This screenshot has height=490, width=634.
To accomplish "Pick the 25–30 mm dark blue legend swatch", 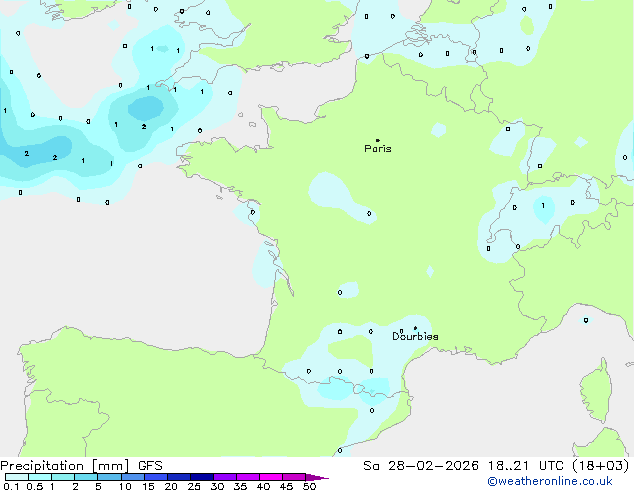I will tap(201, 477).
